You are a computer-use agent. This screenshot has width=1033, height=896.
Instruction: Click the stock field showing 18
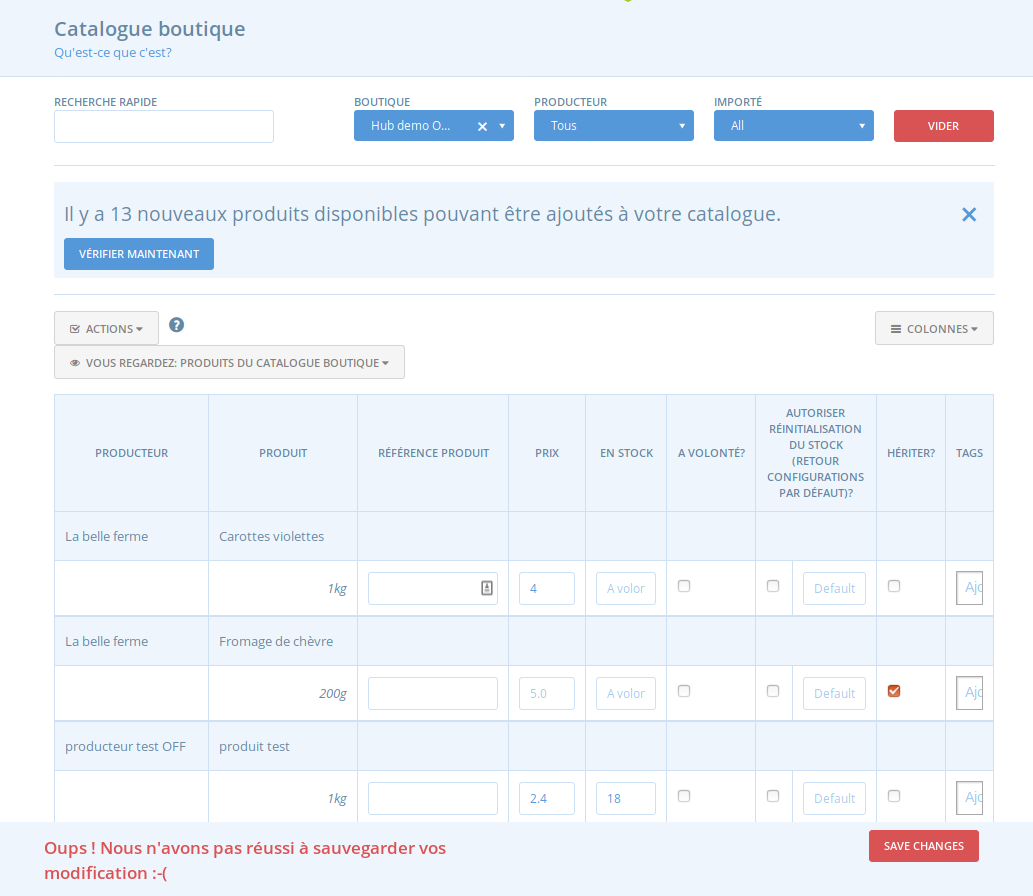pos(626,798)
